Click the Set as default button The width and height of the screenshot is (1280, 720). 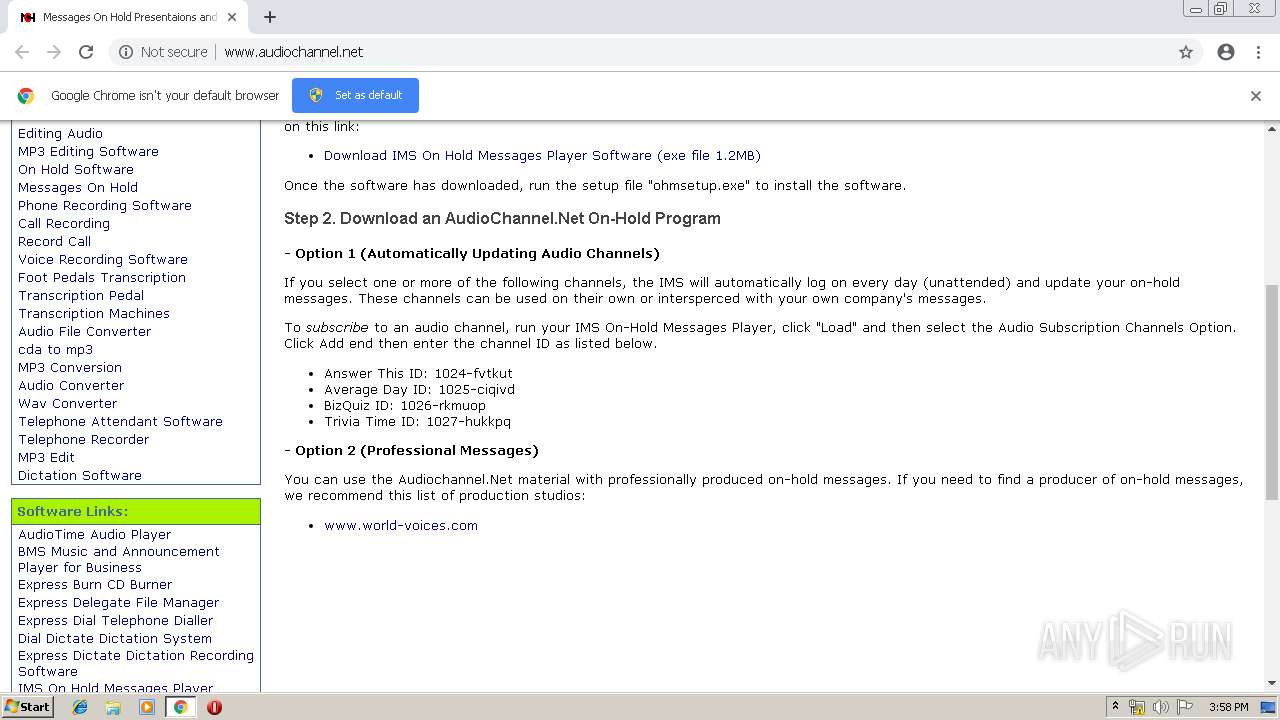(355, 95)
